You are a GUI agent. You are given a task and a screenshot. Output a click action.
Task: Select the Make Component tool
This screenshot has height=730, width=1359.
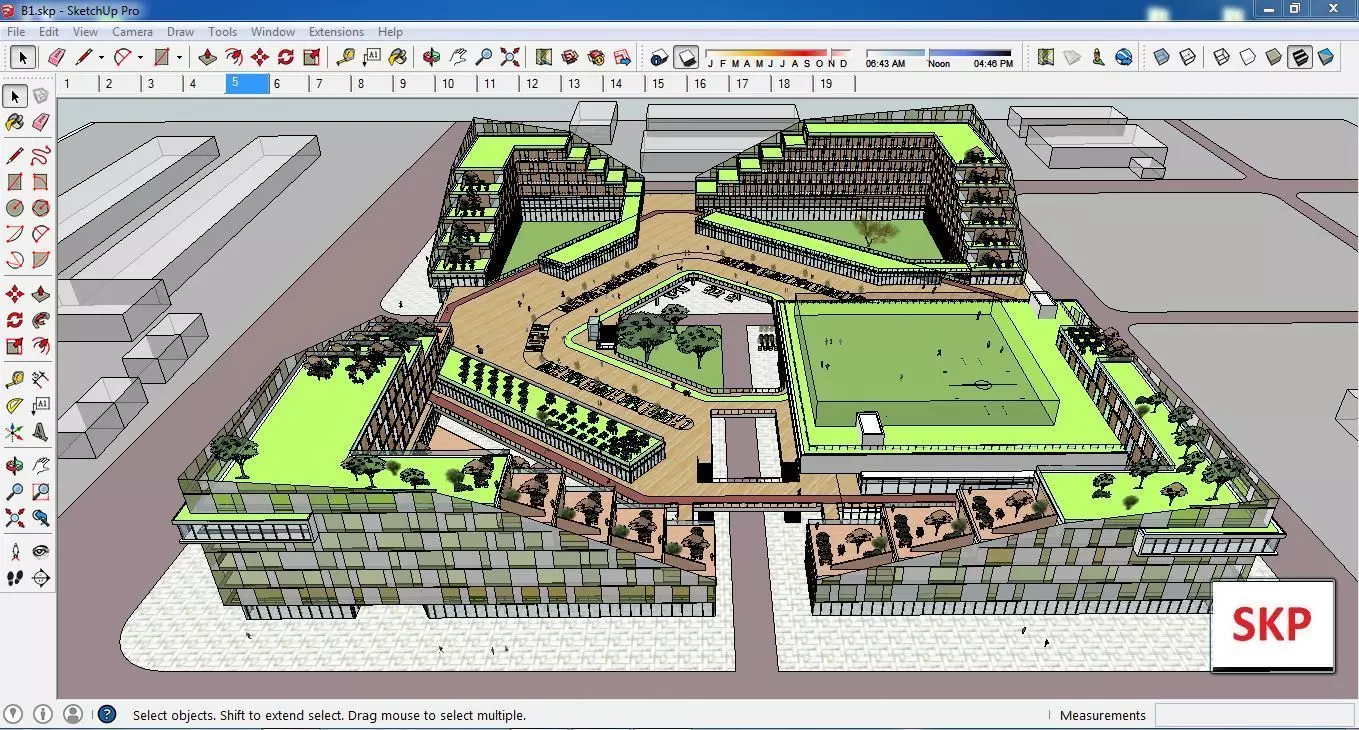pos(40,96)
